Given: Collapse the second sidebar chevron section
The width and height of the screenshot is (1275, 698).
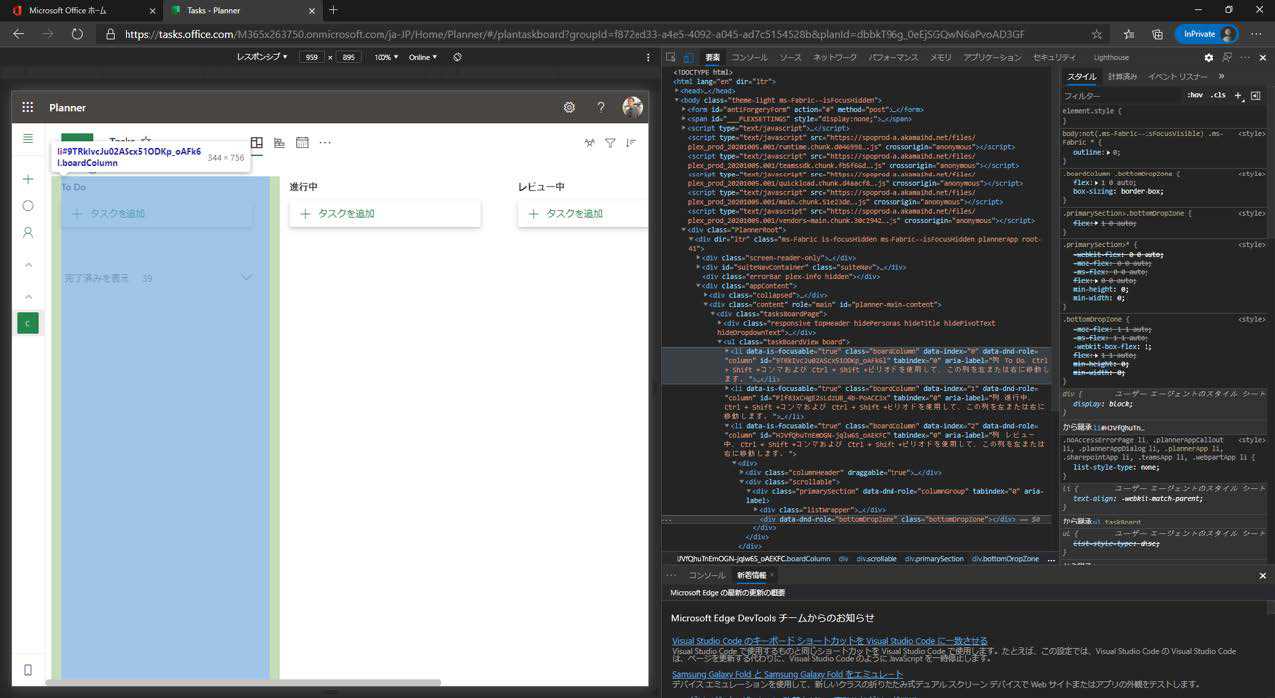Looking at the screenshot, I should (28, 297).
